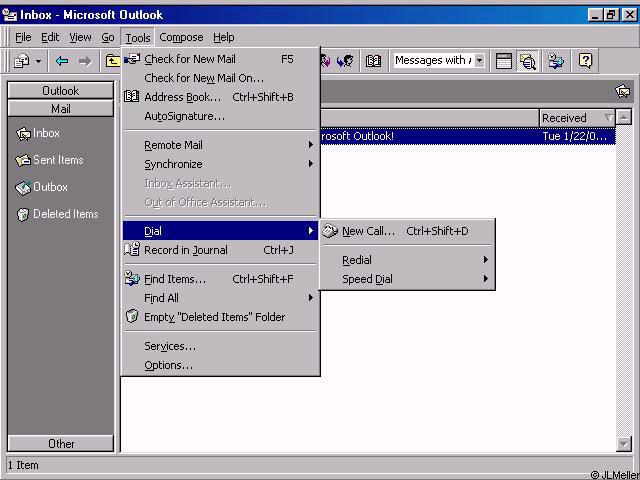Choose Services… menu entry
Screen dimensions: 640x480
pos(220,346)
